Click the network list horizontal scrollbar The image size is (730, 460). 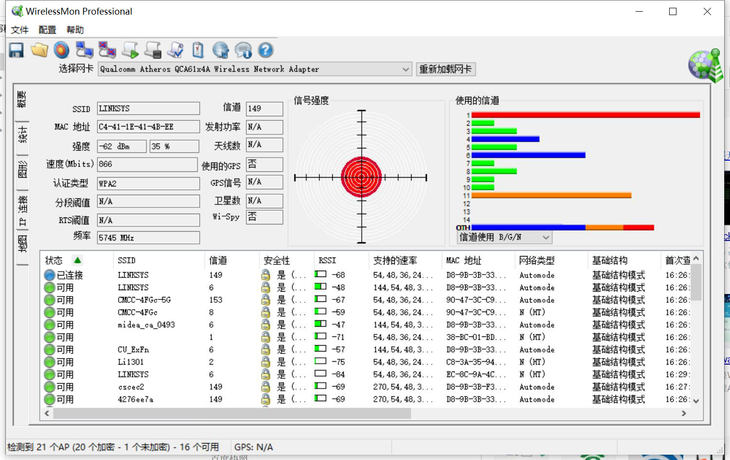(232, 413)
